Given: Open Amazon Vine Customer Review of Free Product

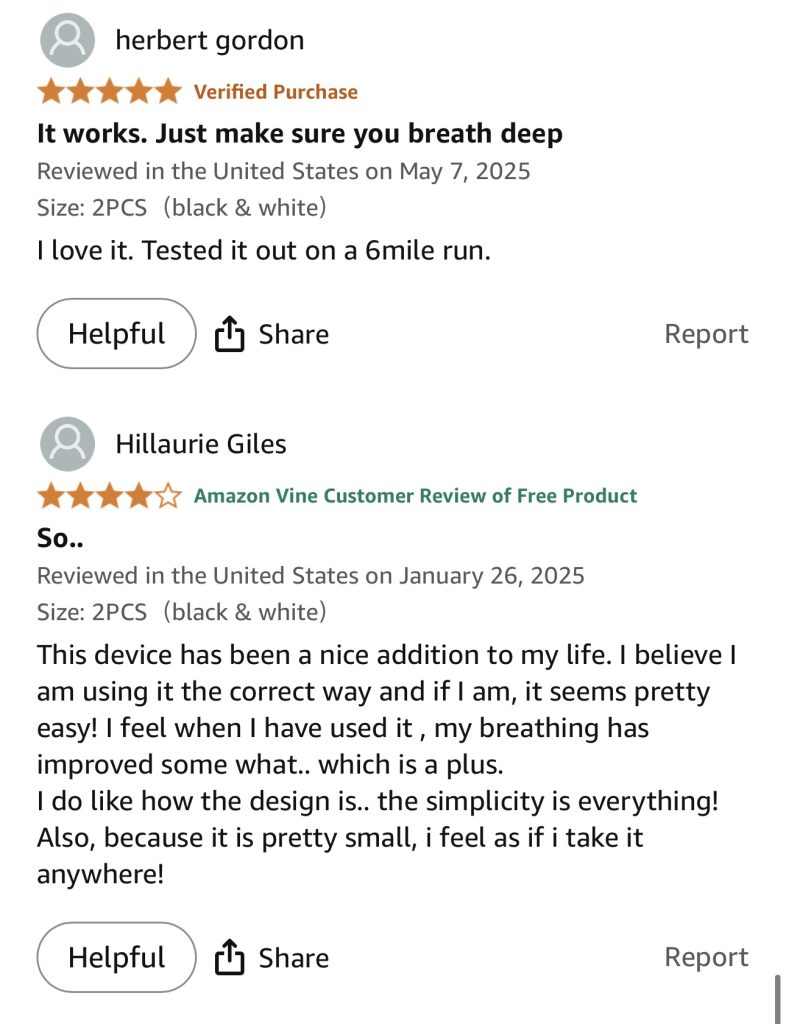Looking at the screenshot, I should pyautogui.click(x=415, y=496).
